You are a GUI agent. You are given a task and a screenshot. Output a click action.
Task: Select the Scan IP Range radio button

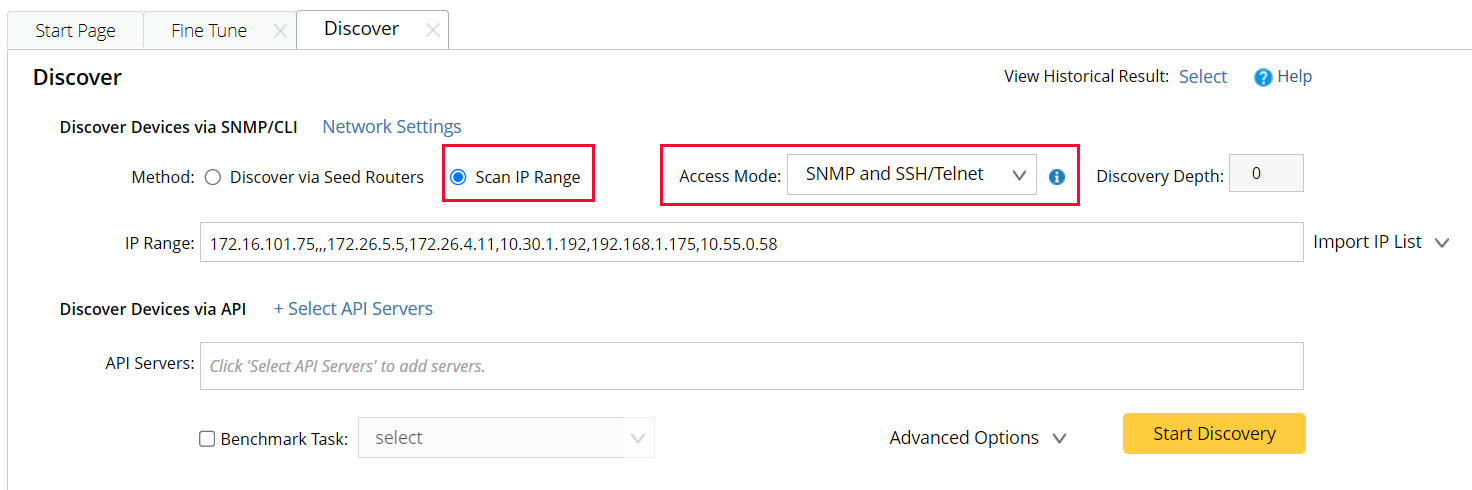[x=459, y=177]
